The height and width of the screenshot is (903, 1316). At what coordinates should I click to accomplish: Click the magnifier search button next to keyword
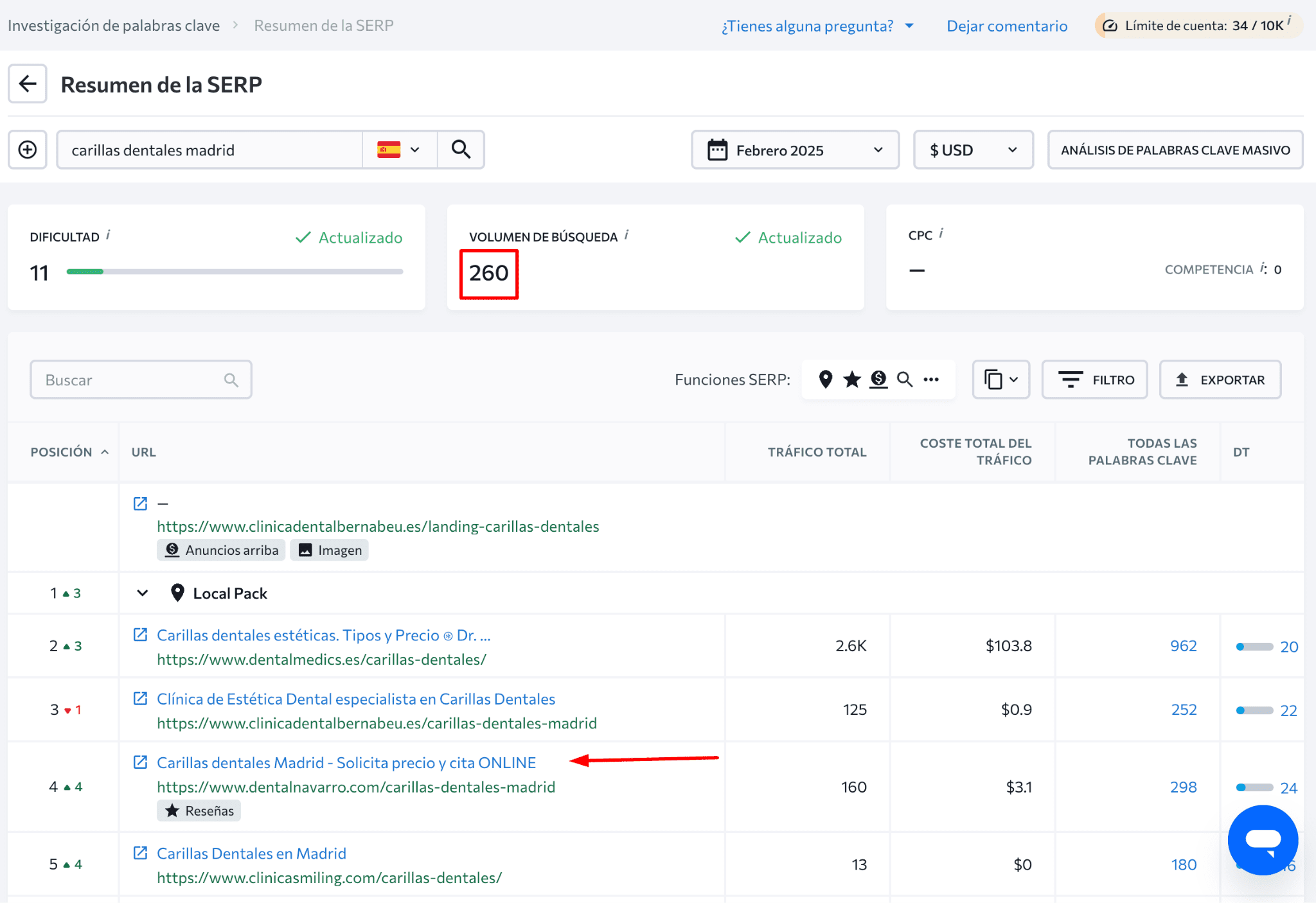pyautogui.click(x=461, y=150)
